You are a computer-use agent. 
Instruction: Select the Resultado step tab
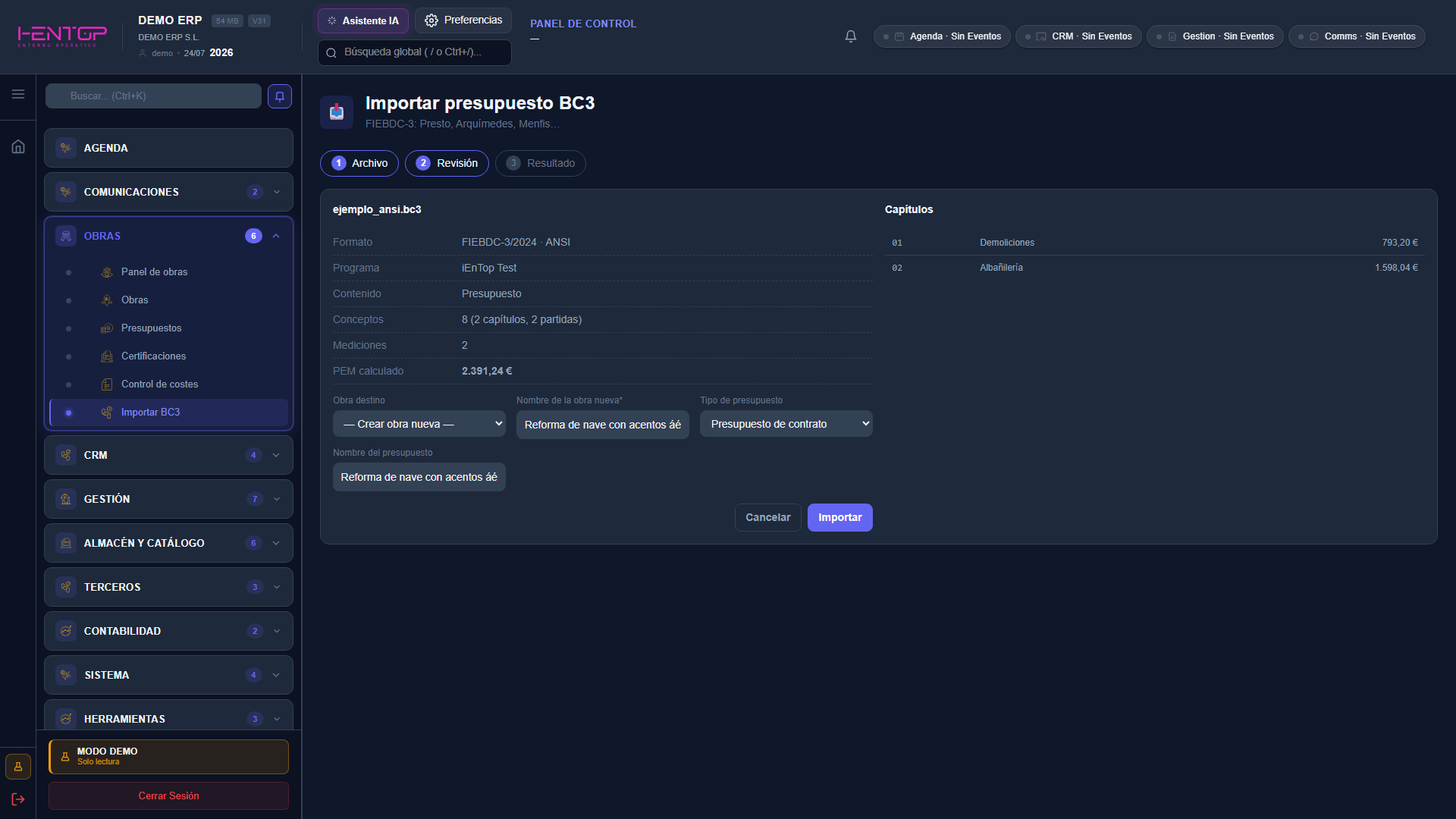541,163
